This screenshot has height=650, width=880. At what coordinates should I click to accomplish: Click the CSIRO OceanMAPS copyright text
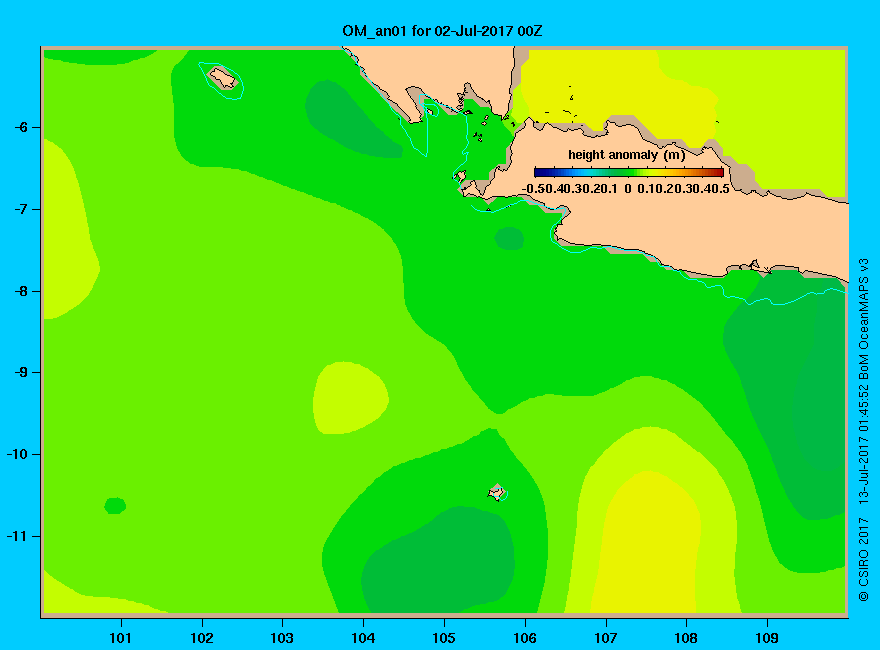coord(864,430)
